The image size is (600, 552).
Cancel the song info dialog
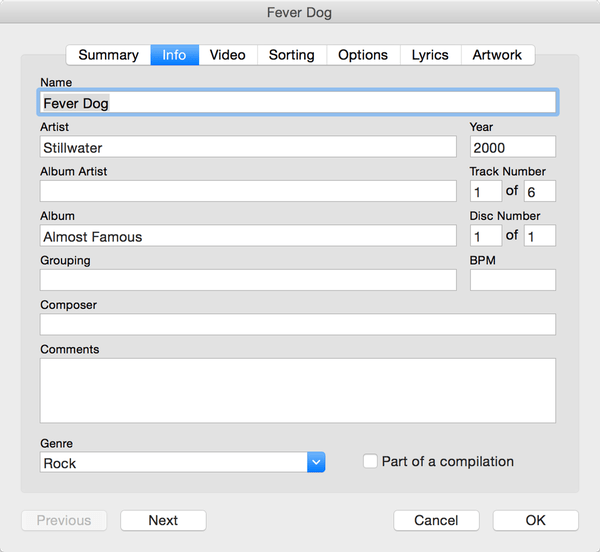[436, 520]
